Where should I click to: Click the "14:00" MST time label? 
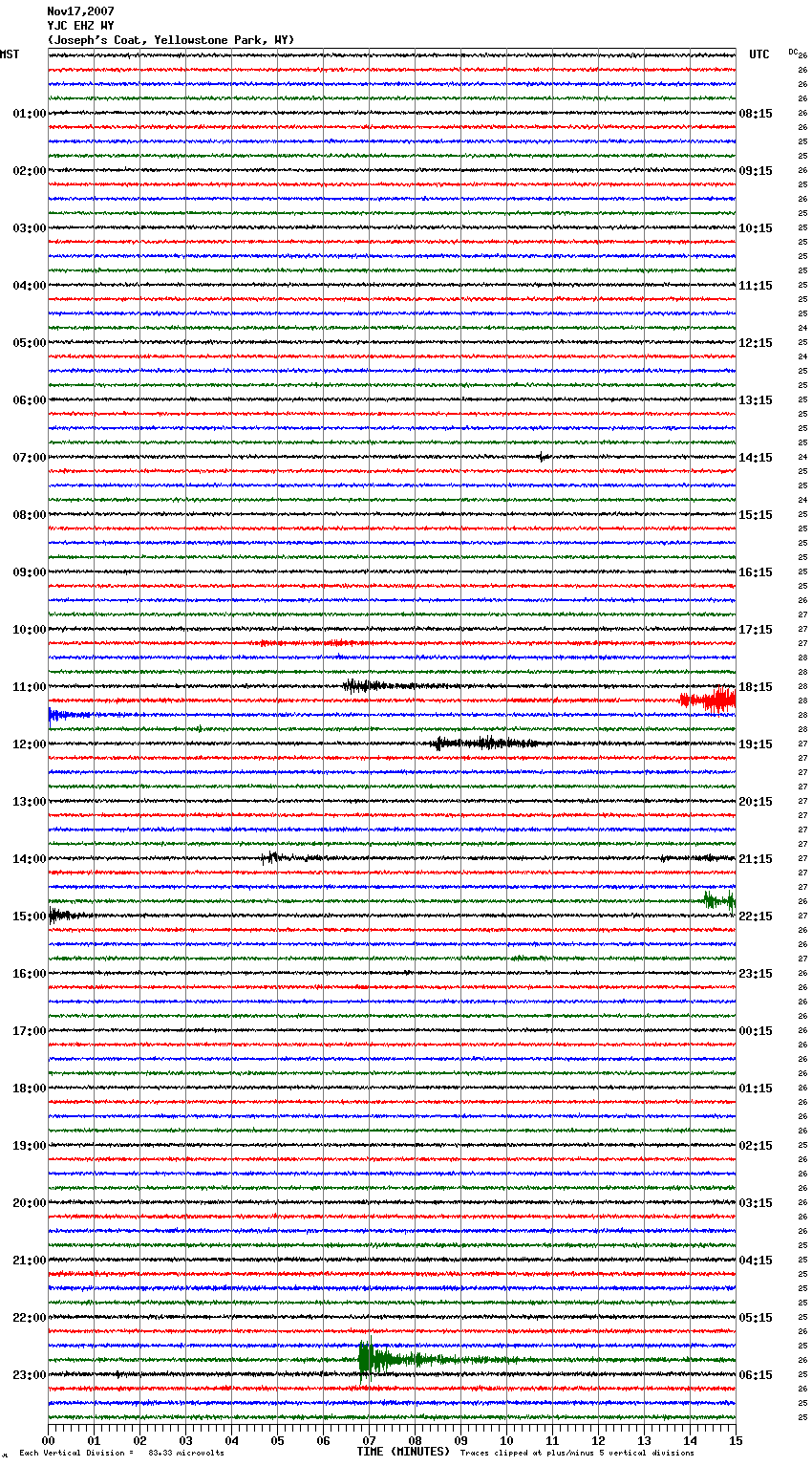(29, 859)
